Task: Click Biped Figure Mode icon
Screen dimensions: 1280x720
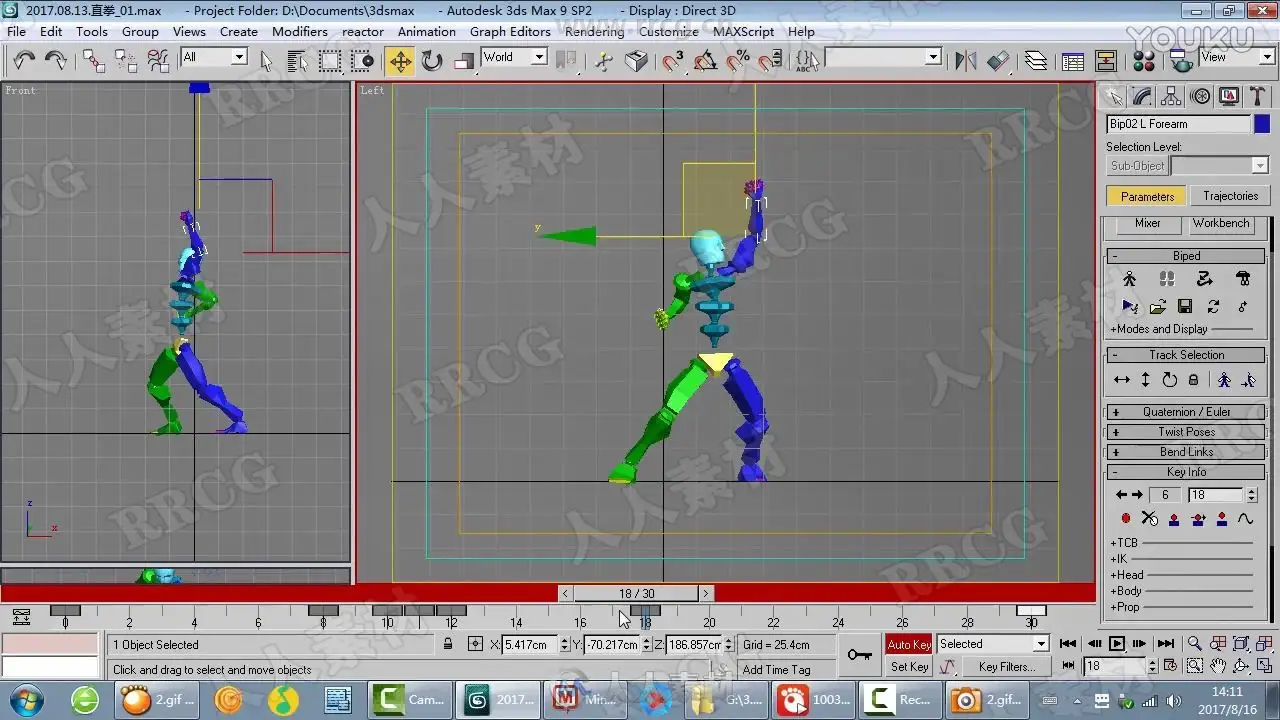Action: [1129, 280]
